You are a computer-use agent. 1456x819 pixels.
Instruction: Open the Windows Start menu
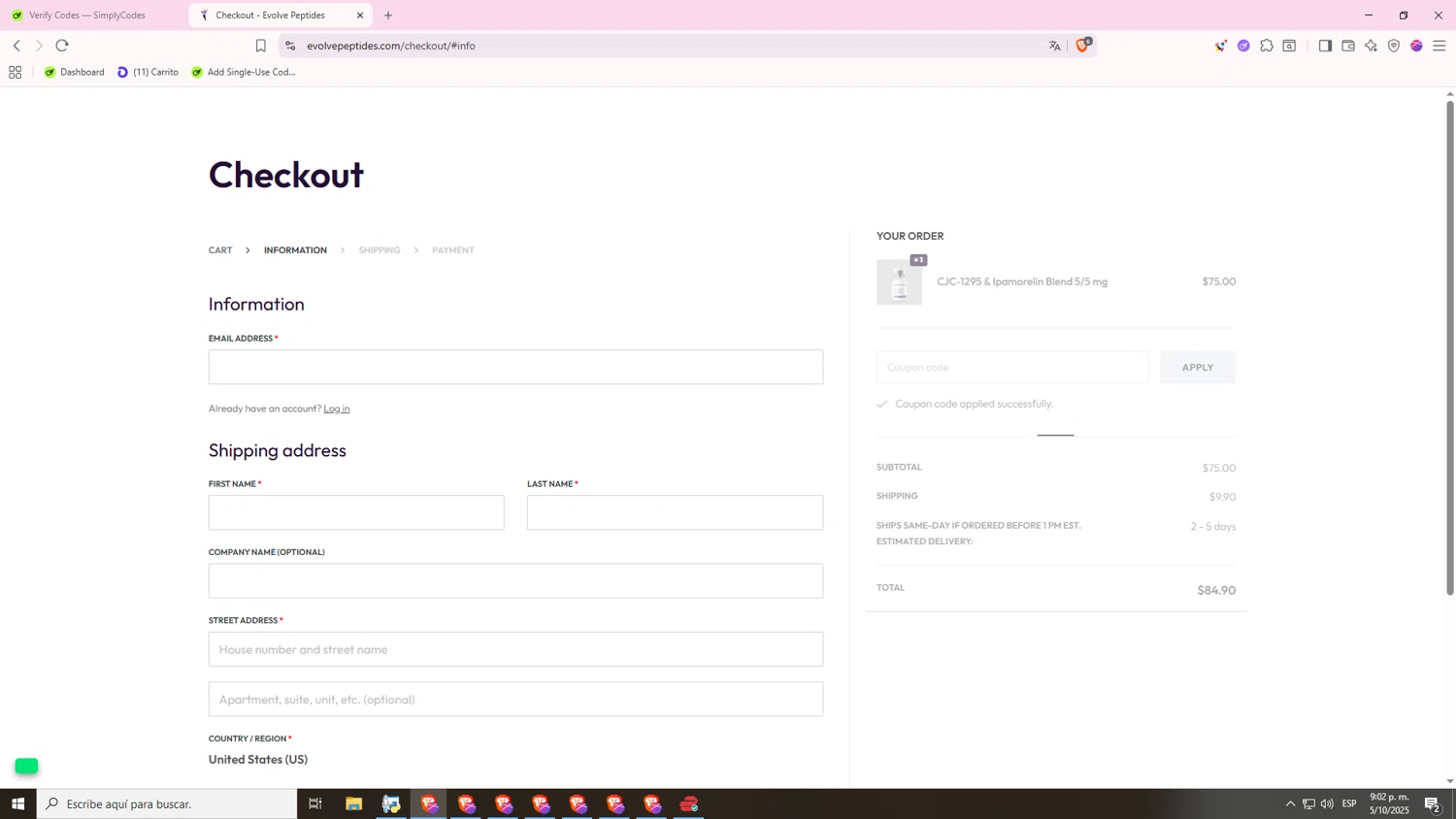coord(17,803)
